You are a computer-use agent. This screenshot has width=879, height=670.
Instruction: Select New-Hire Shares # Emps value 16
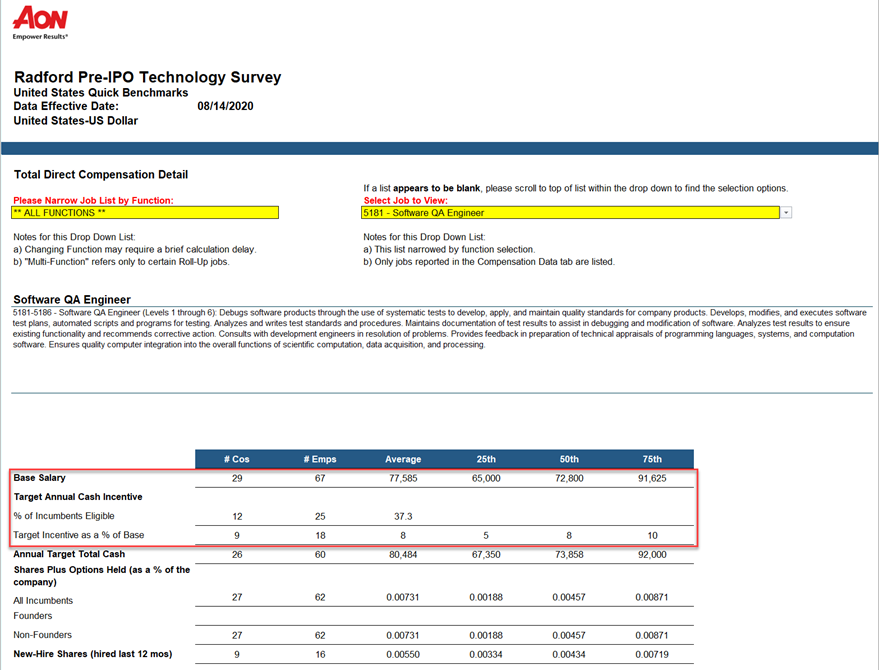click(x=320, y=654)
